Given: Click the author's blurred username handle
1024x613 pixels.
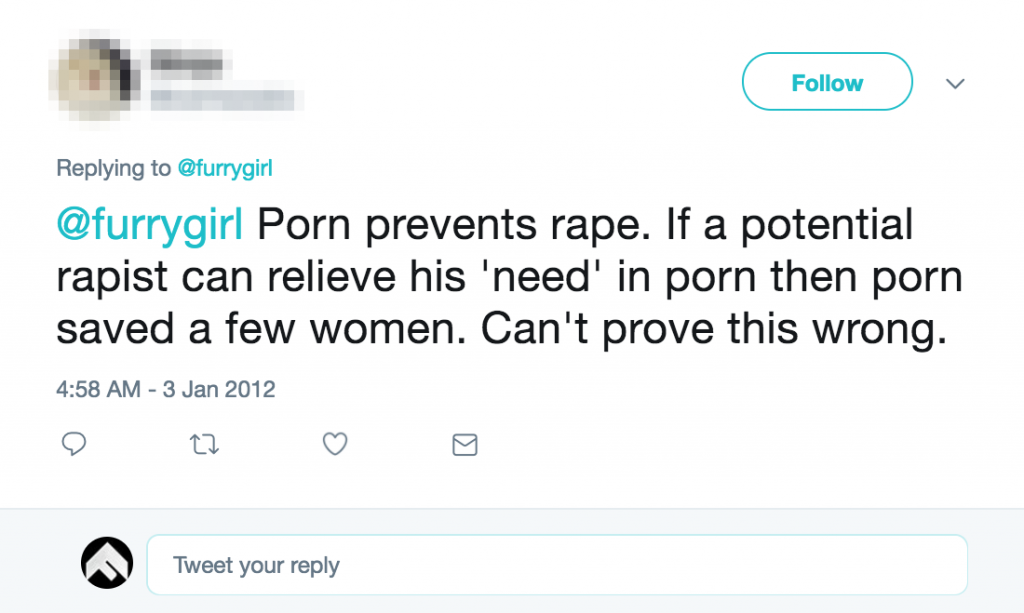Looking at the screenshot, I should coord(226,99).
